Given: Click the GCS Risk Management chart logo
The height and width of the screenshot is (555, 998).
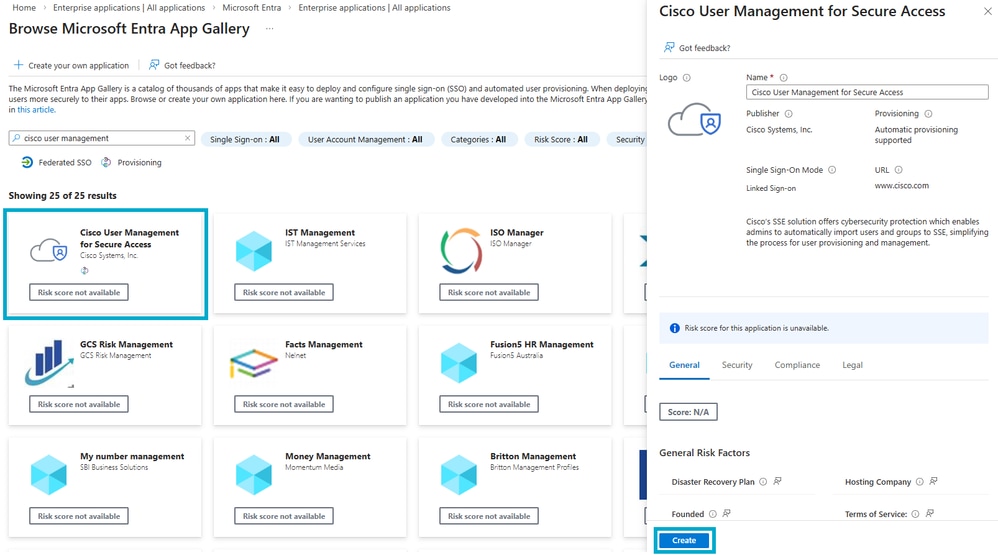Looking at the screenshot, I should [x=49, y=363].
